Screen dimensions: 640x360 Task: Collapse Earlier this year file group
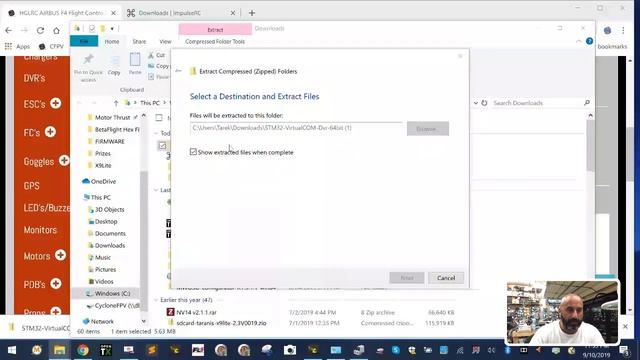click(156, 300)
